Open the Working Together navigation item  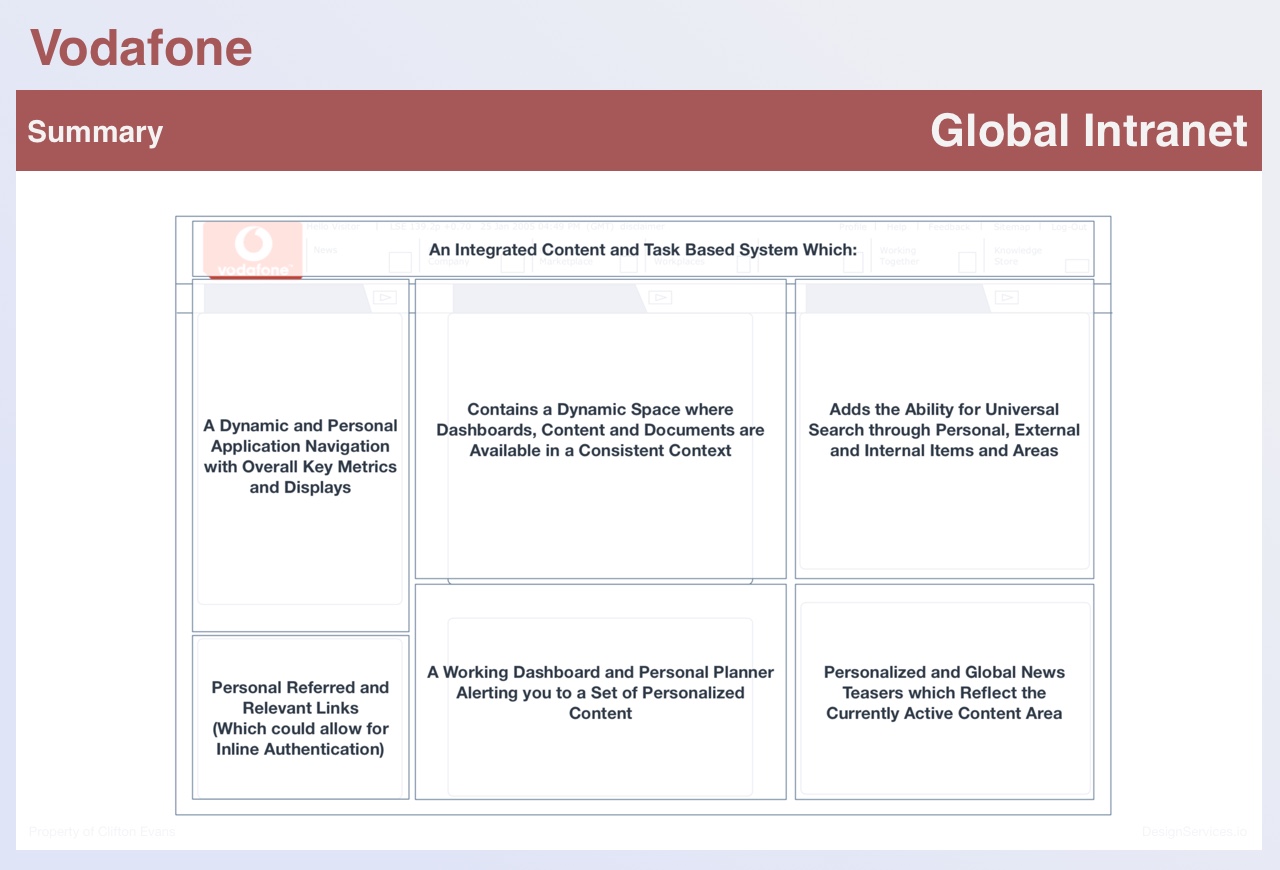(898, 256)
